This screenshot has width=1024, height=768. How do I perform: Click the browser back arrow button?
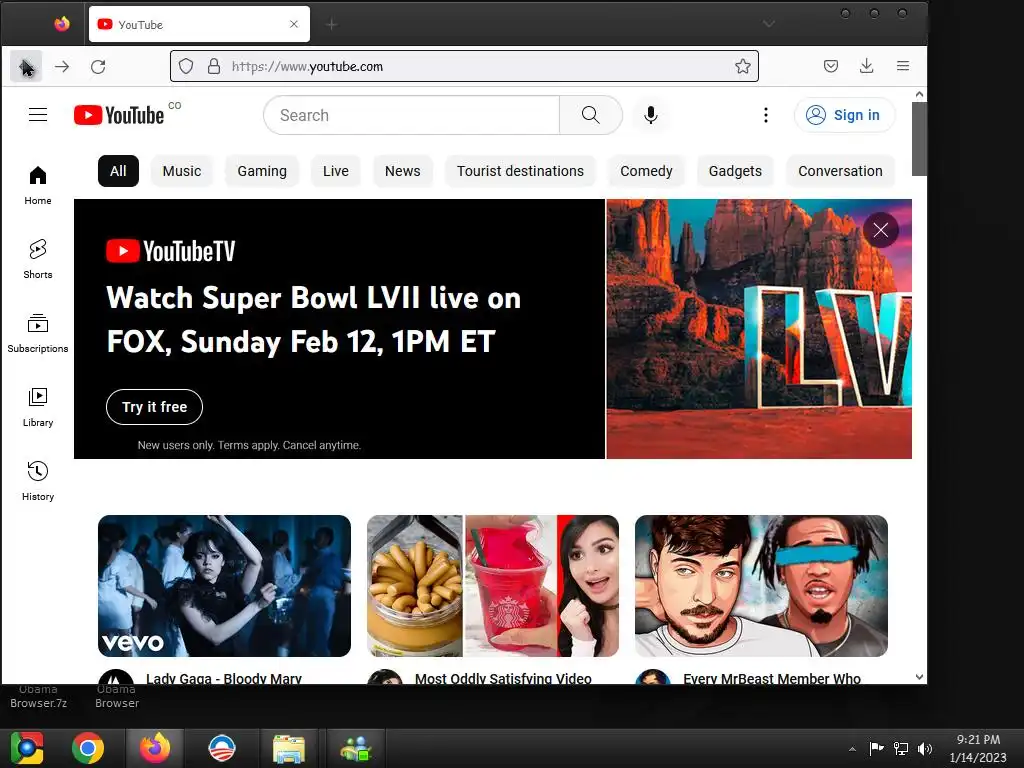[26, 67]
